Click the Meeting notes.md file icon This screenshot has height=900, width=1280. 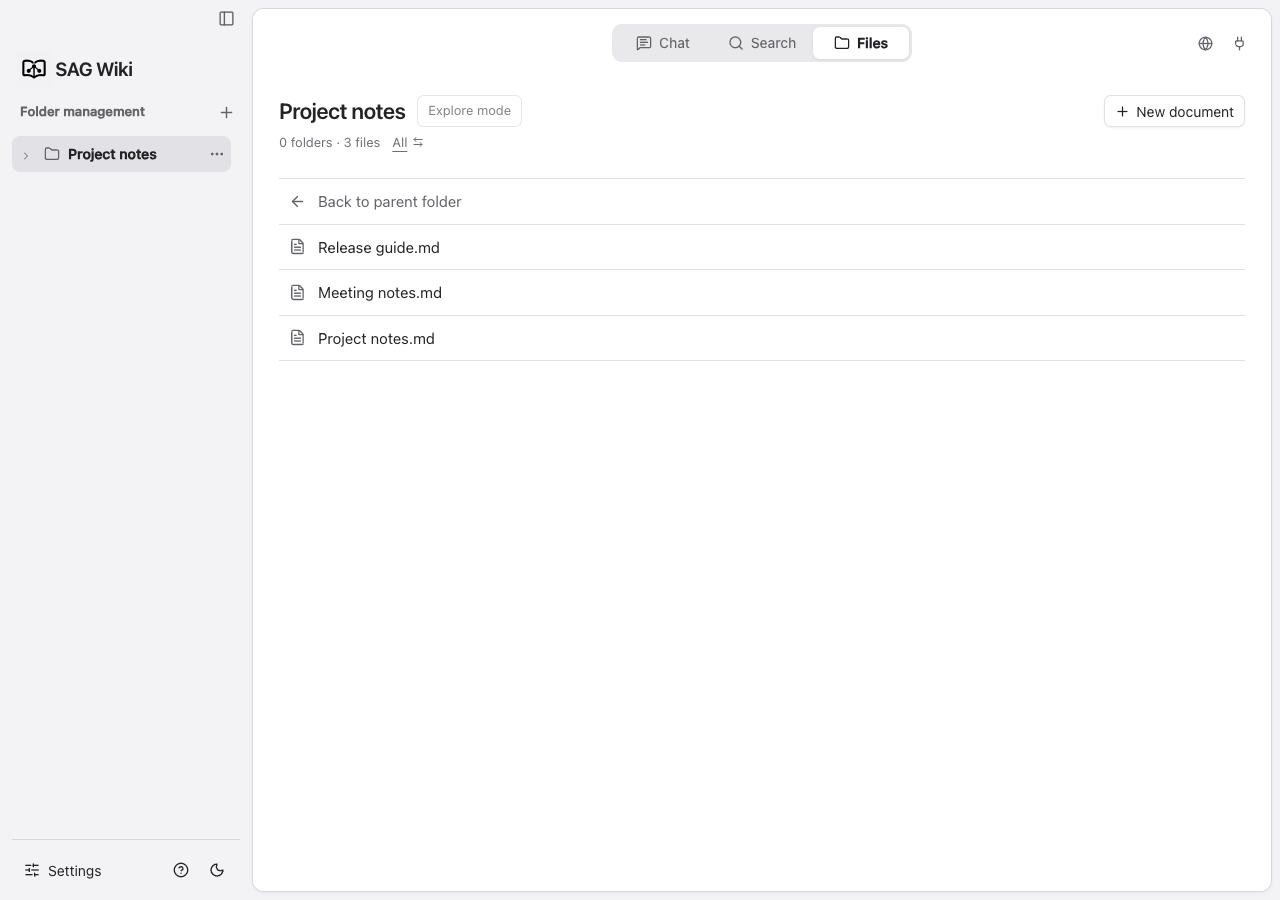(297, 293)
